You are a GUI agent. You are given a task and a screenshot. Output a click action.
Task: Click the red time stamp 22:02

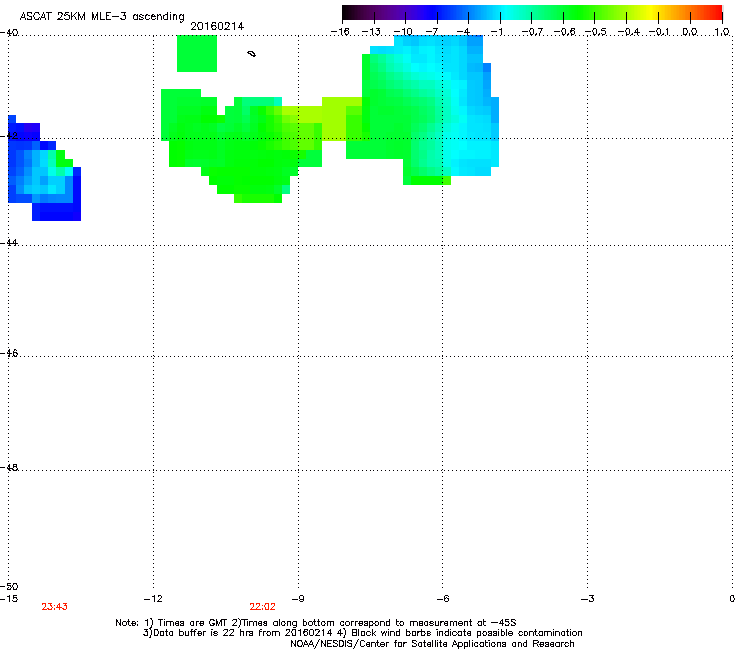[262, 607]
